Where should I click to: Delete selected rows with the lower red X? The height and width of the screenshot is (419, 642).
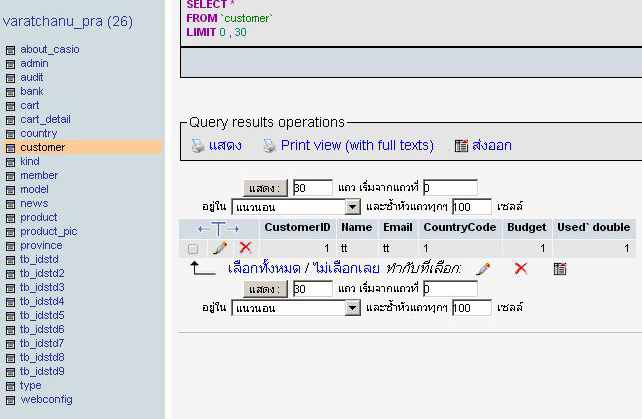pyautogui.click(x=521, y=268)
